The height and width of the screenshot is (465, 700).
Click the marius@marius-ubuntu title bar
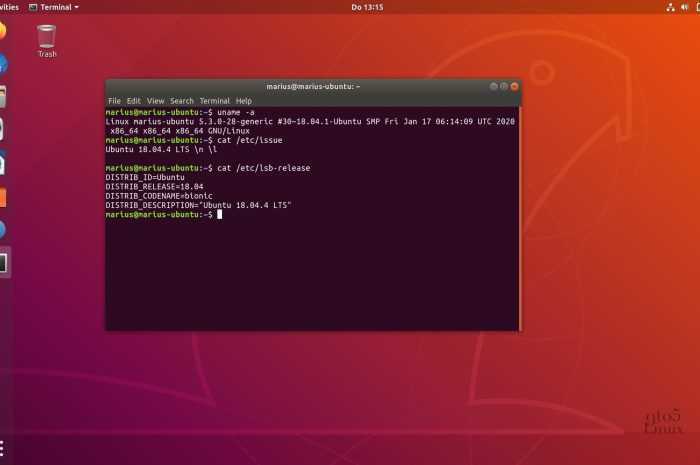coord(313,86)
